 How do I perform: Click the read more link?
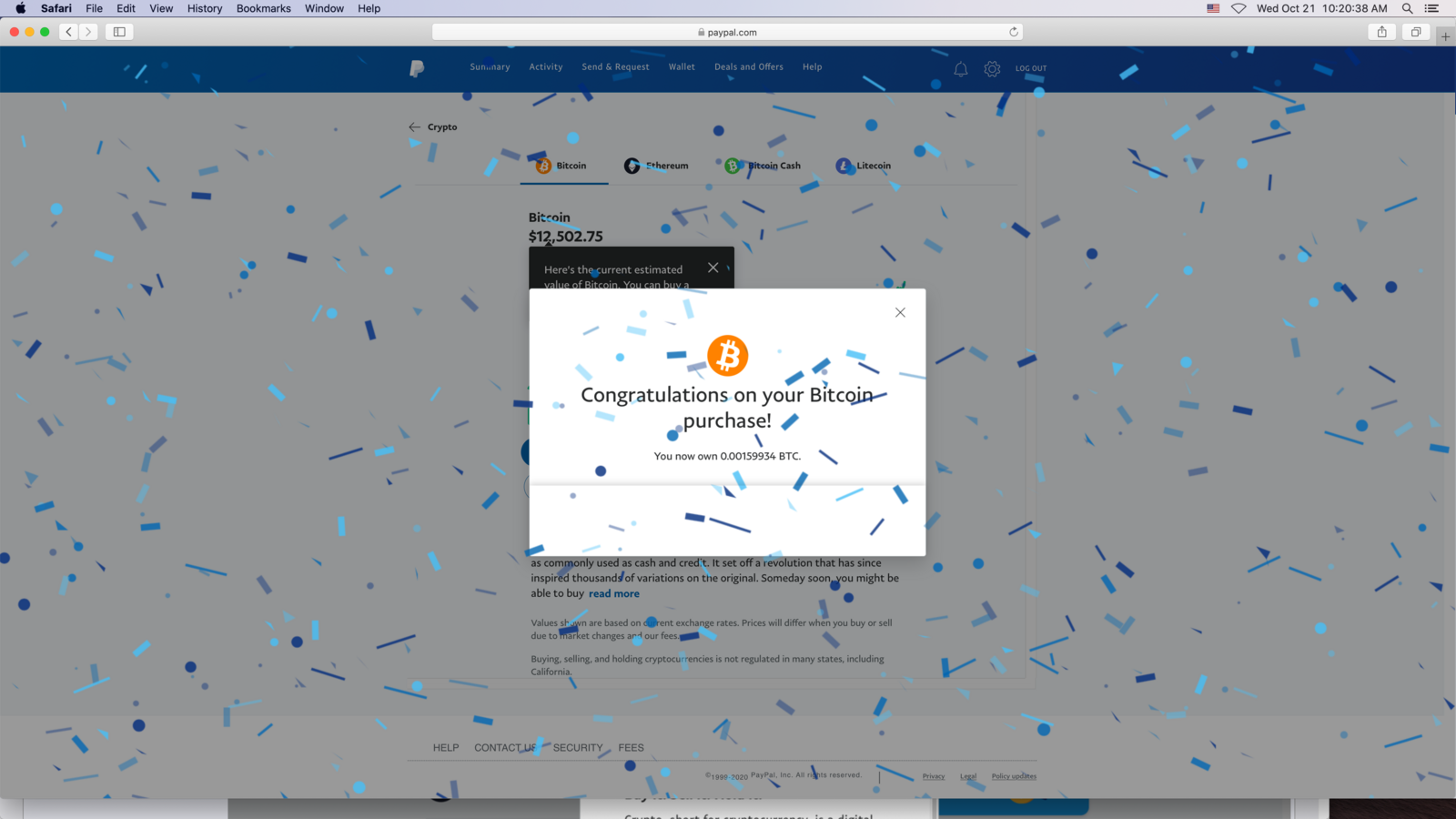tap(614, 593)
